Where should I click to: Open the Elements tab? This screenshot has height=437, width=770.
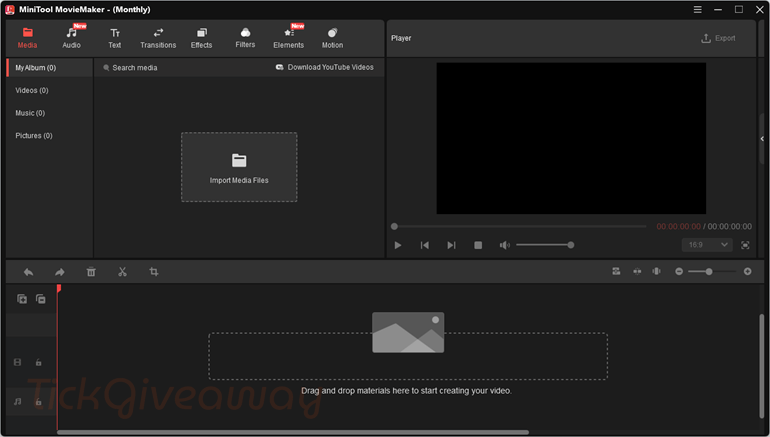(289, 38)
